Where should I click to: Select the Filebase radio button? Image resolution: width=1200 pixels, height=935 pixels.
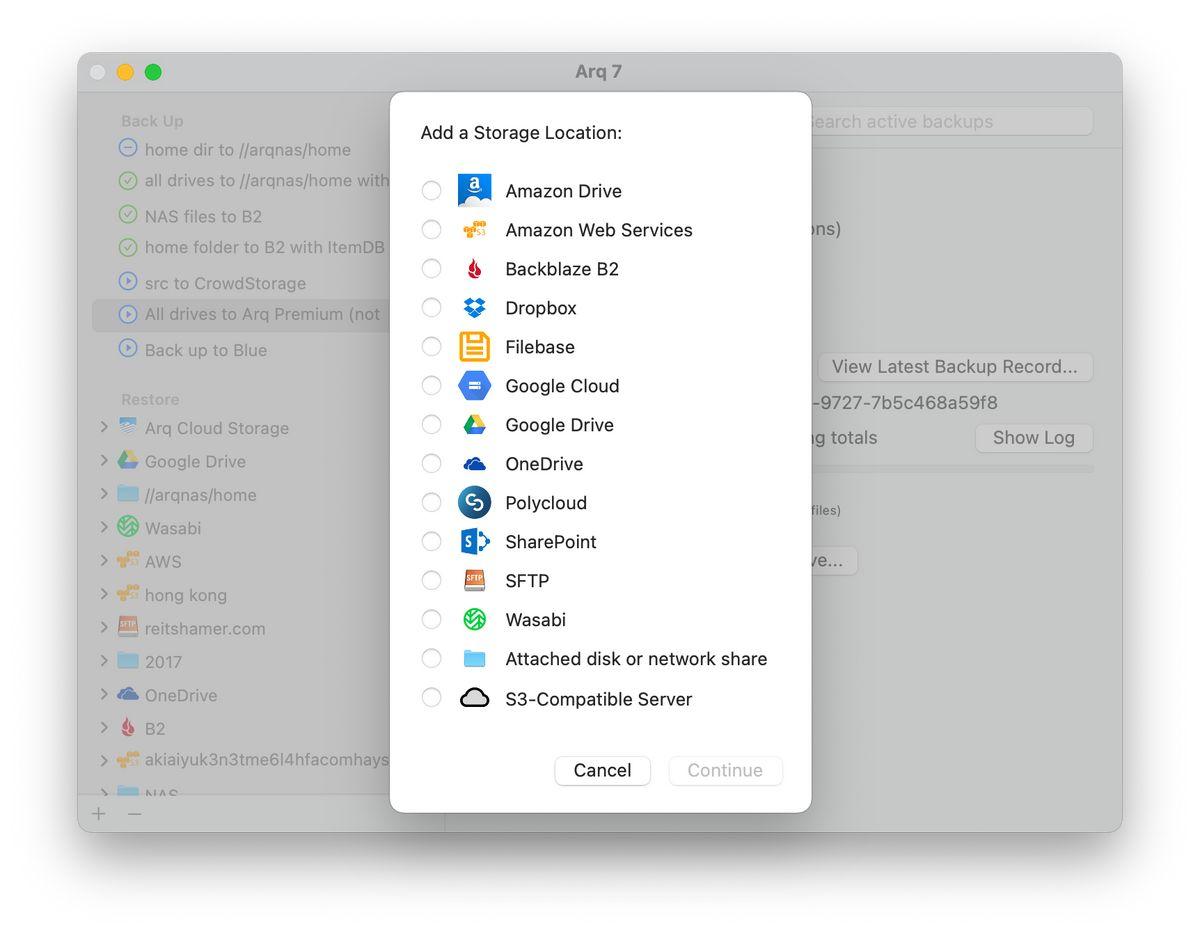coord(431,346)
